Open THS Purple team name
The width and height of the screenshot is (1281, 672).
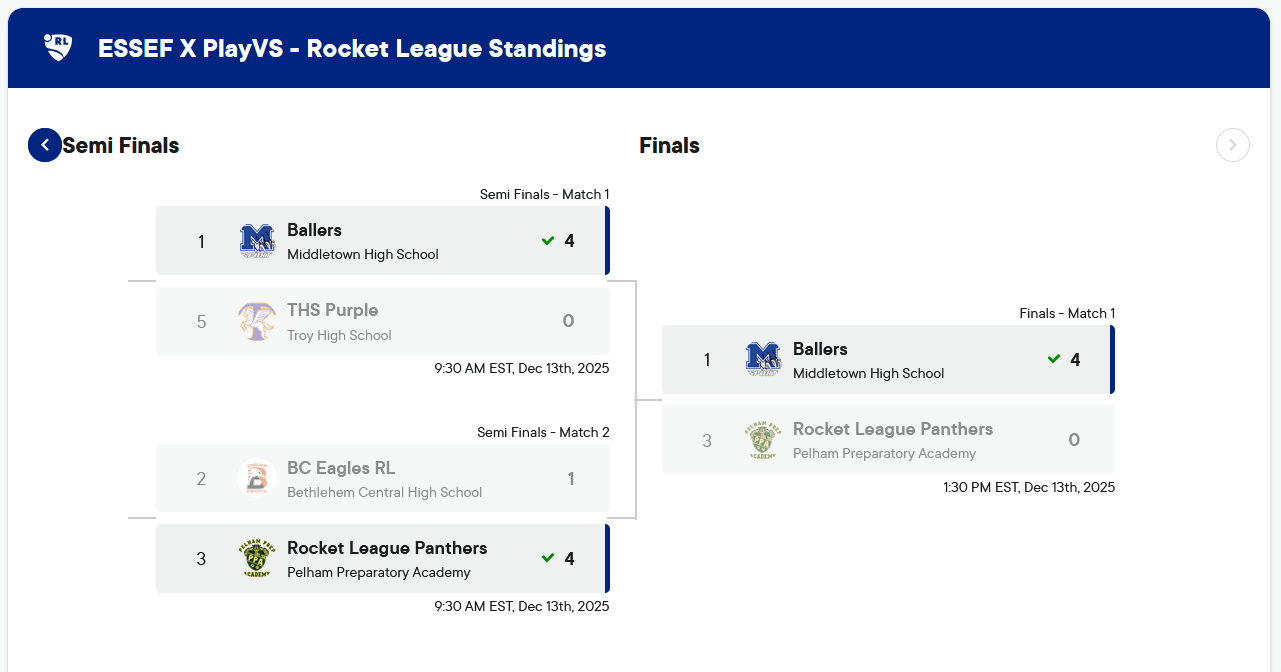pyautogui.click(x=332, y=310)
